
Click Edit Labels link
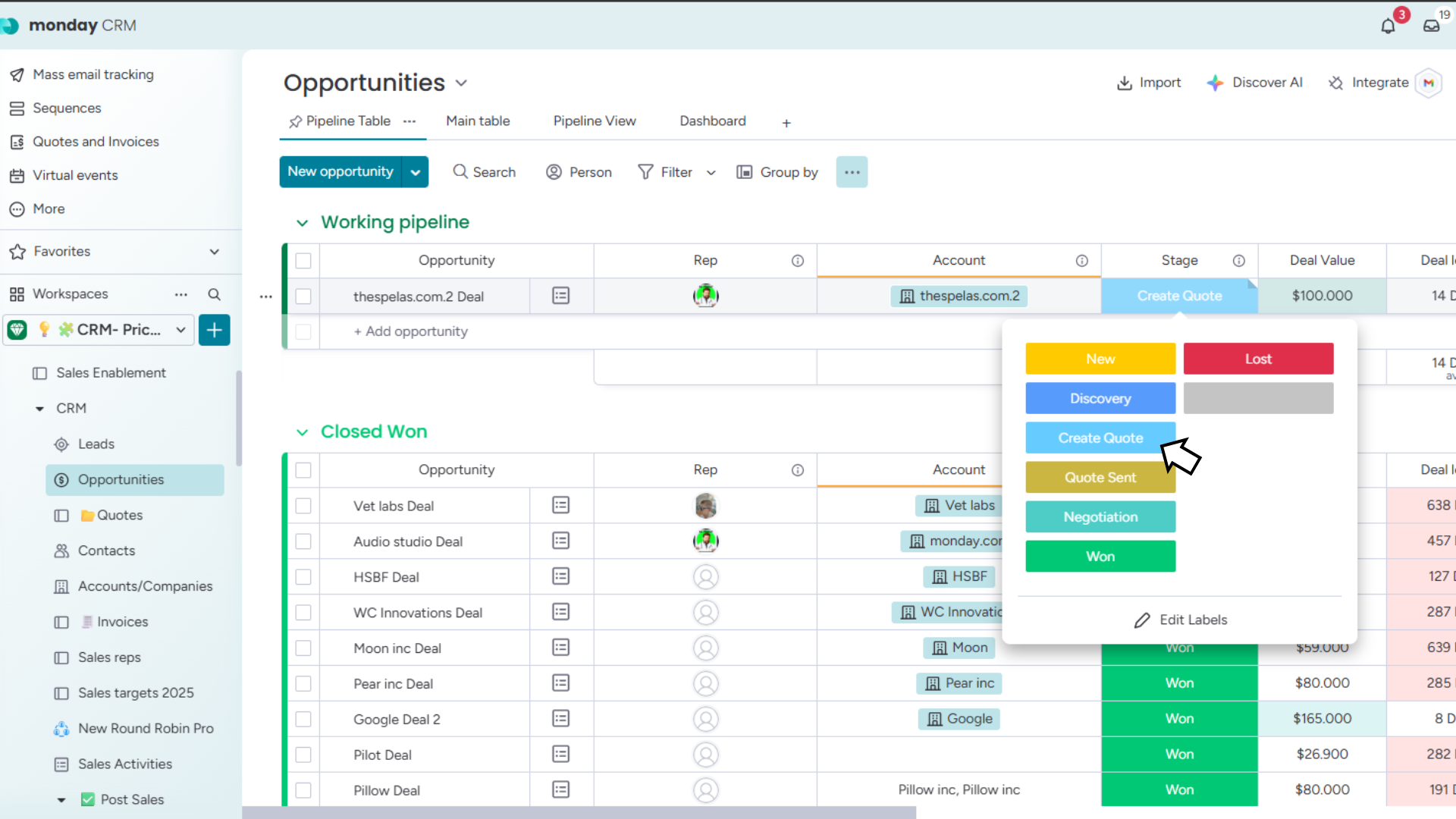[x=1180, y=620]
